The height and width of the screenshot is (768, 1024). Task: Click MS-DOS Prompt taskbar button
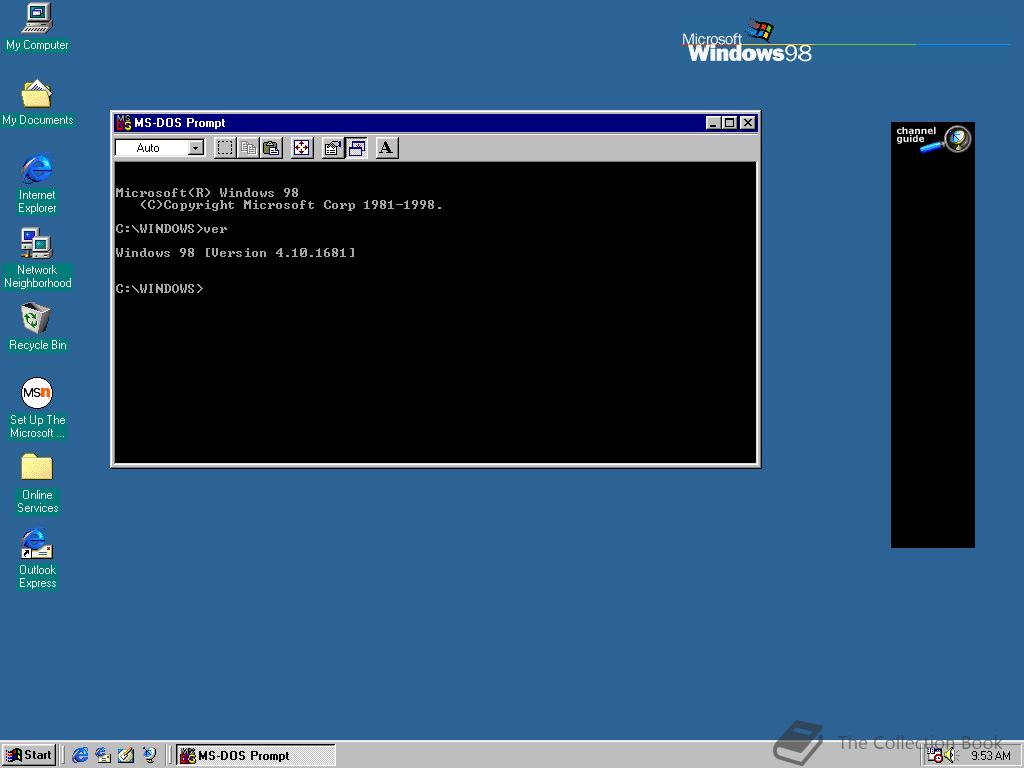point(256,756)
